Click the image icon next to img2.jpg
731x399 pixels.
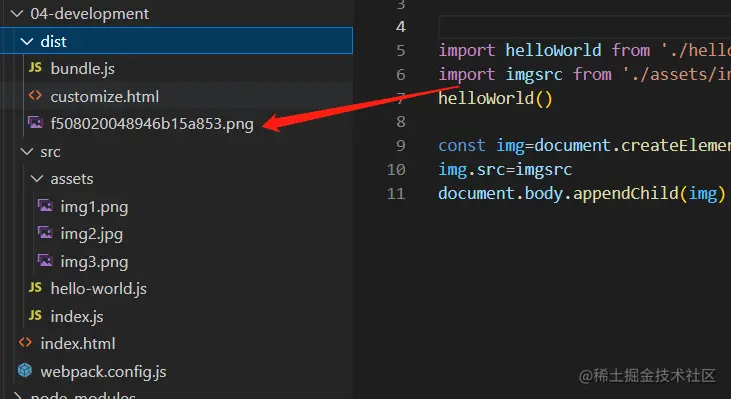(x=45, y=233)
